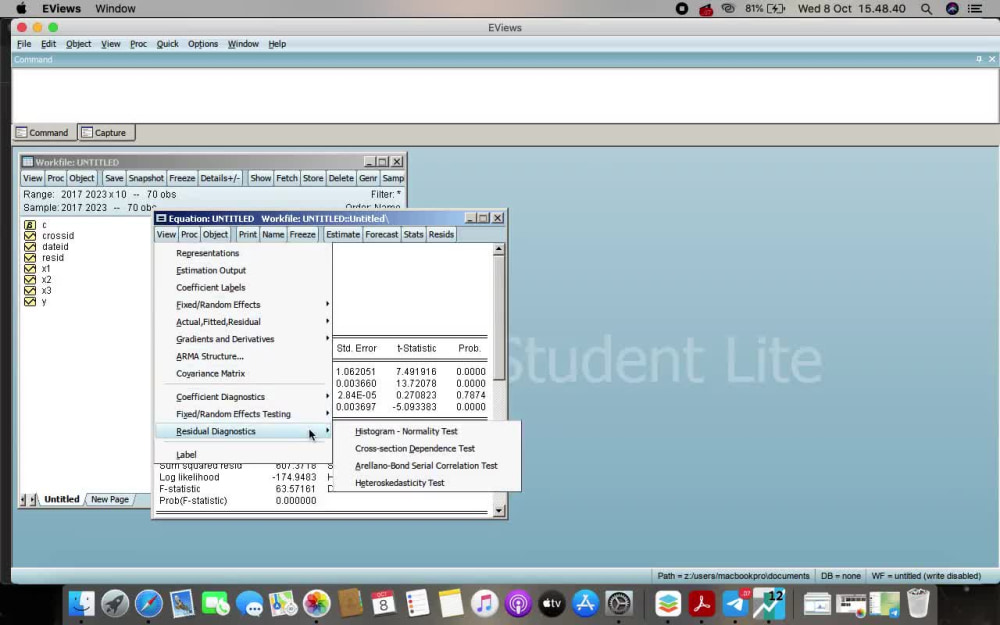Switch to the Capture tab
The height and width of the screenshot is (625, 1000).
pos(105,133)
